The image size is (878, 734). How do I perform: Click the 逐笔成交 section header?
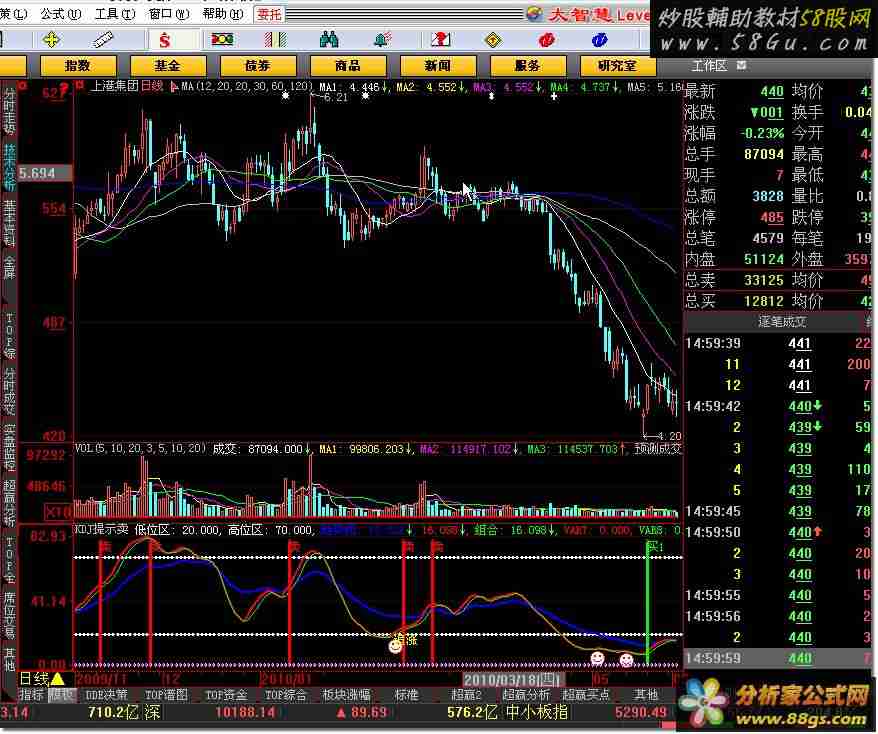point(782,321)
